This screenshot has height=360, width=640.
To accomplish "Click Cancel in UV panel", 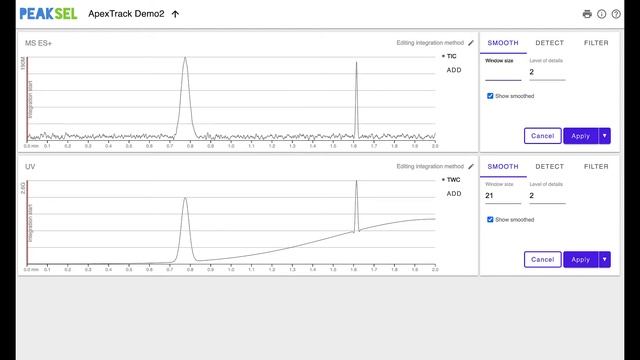I will click(542, 260).
